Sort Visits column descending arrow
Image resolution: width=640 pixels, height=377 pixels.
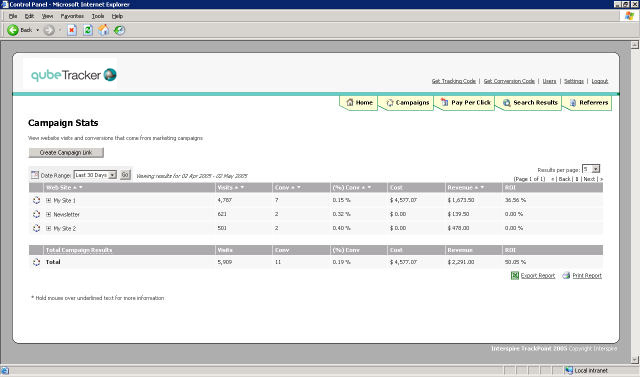tap(242, 188)
